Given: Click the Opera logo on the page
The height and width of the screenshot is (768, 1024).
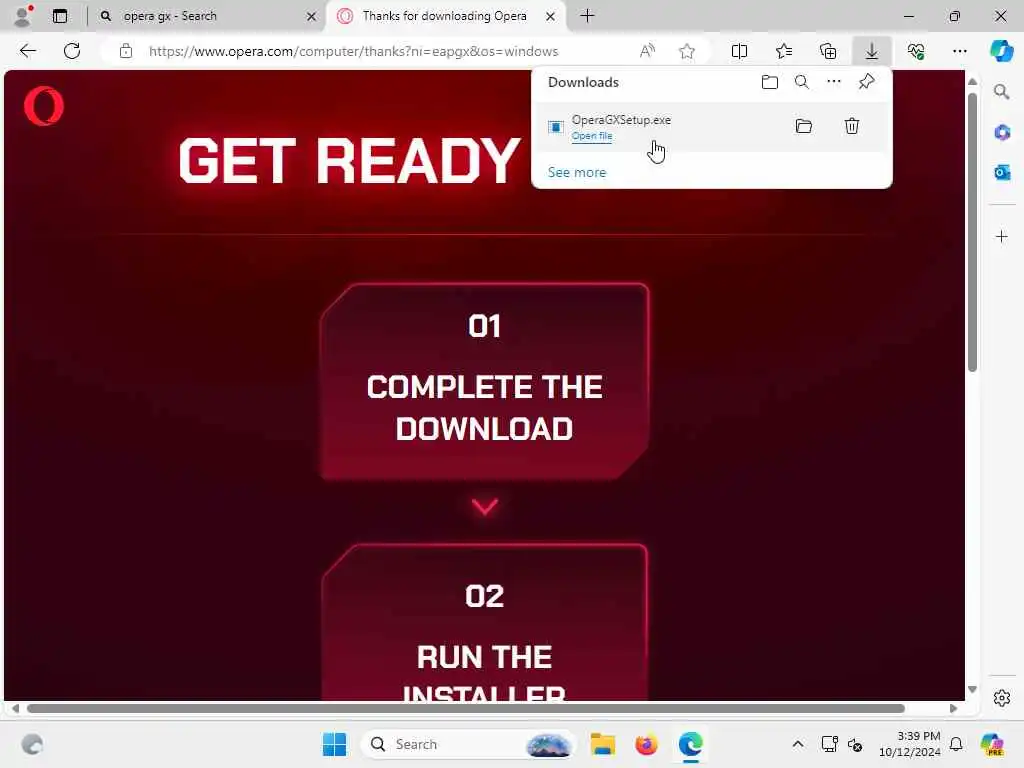Looking at the screenshot, I should [x=44, y=106].
